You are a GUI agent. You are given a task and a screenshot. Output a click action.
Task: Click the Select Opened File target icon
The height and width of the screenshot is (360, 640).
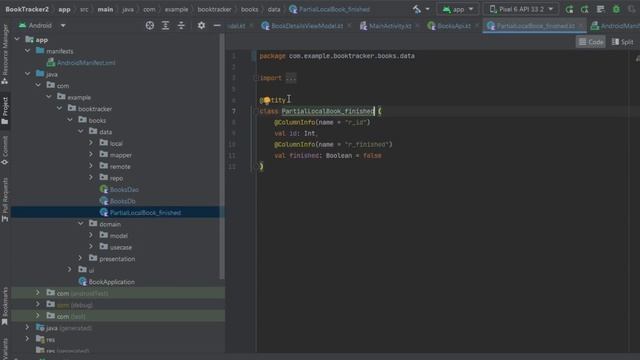click(x=150, y=25)
